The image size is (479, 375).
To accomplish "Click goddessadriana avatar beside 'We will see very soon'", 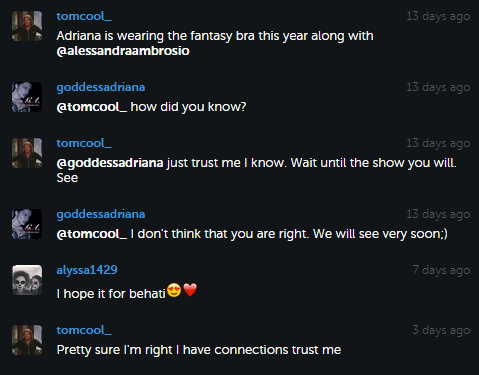I will pos(27,224).
